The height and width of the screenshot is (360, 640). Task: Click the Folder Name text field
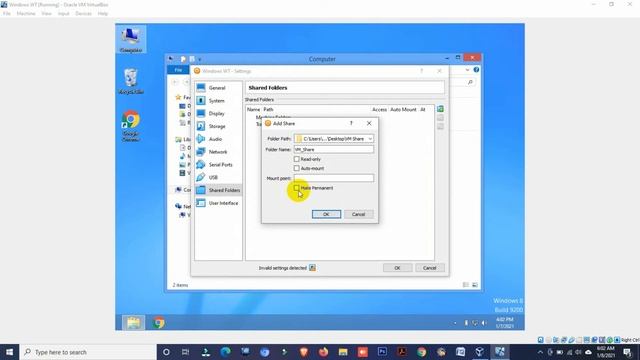[x=333, y=149]
